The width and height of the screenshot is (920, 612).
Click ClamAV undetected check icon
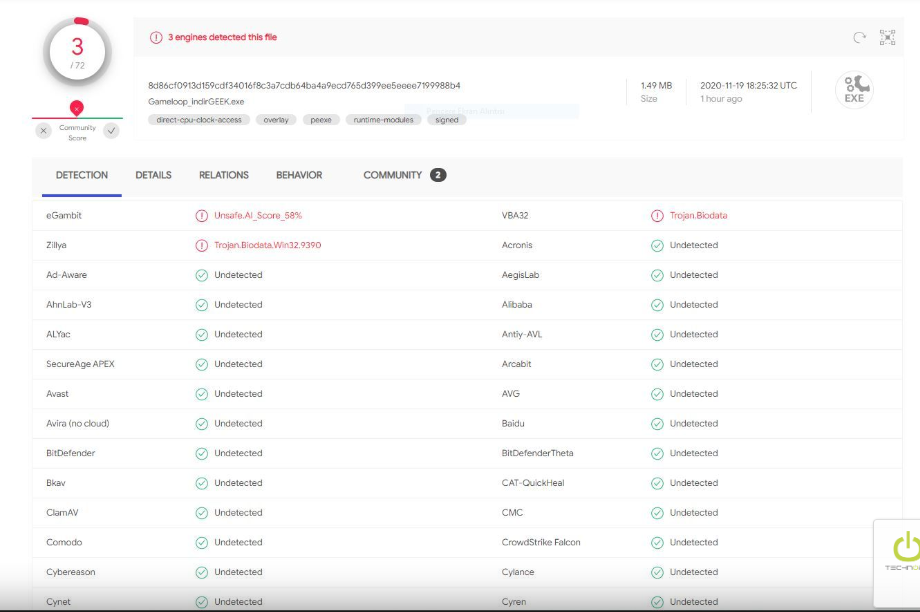(201, 513)
